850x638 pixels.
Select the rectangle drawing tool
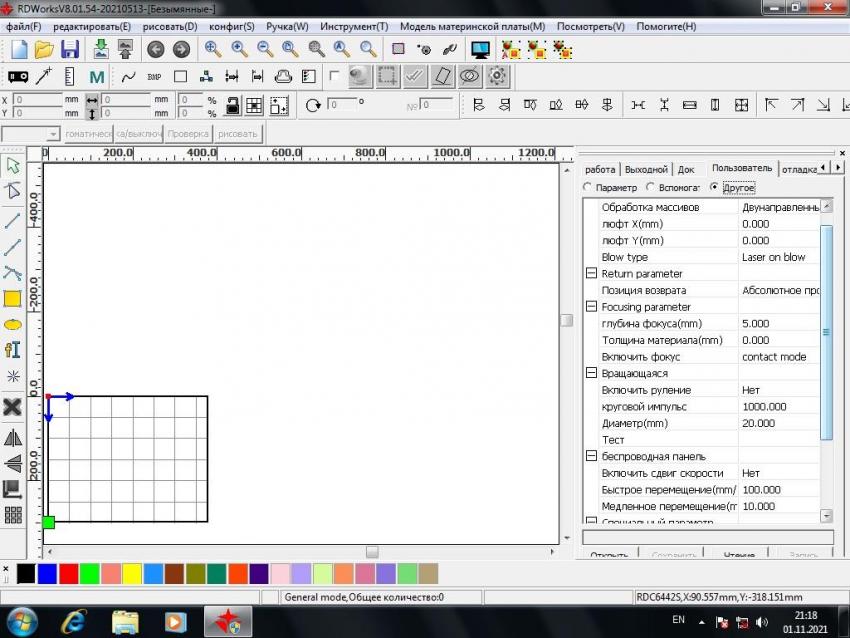pyautogui.click(x=13, y=298)
